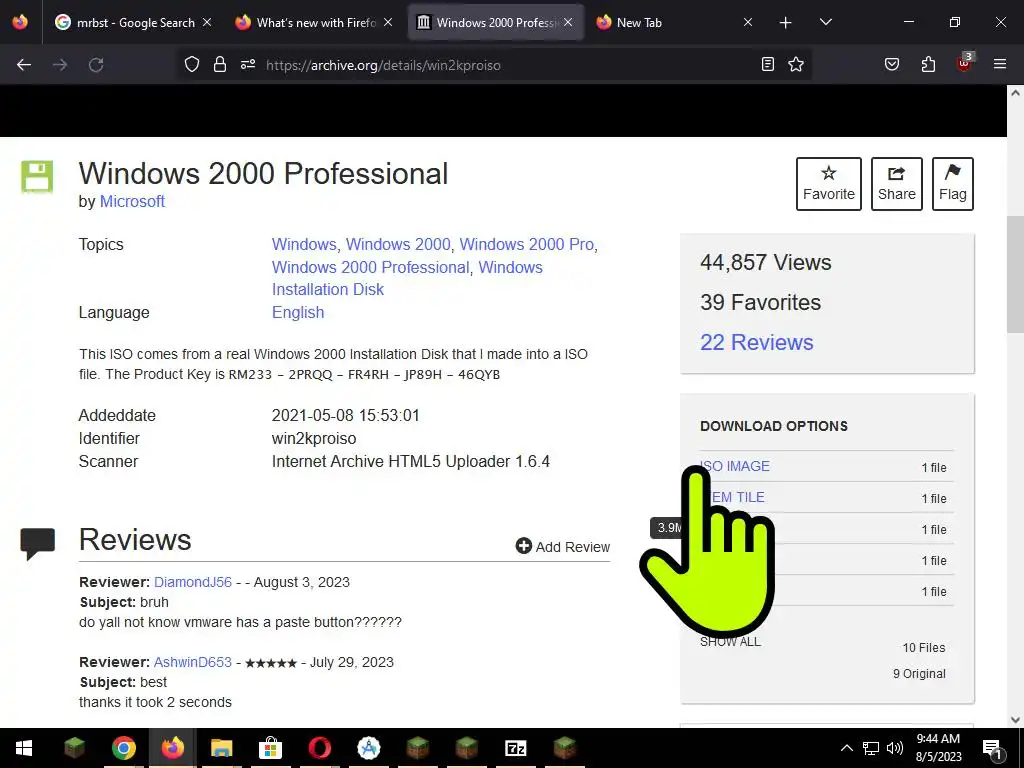Screen dimensions: 1024x768
Task: Bookmark this page with the star
Action: coord(795,64)
